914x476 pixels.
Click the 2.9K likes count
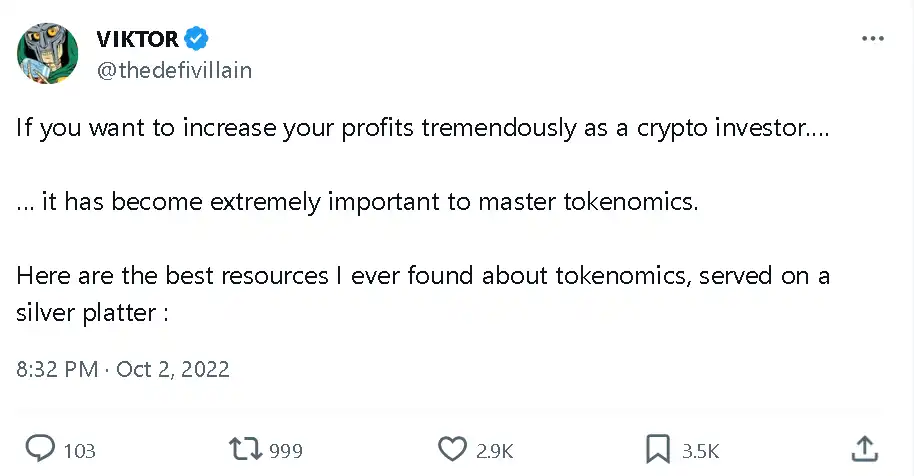494,451
